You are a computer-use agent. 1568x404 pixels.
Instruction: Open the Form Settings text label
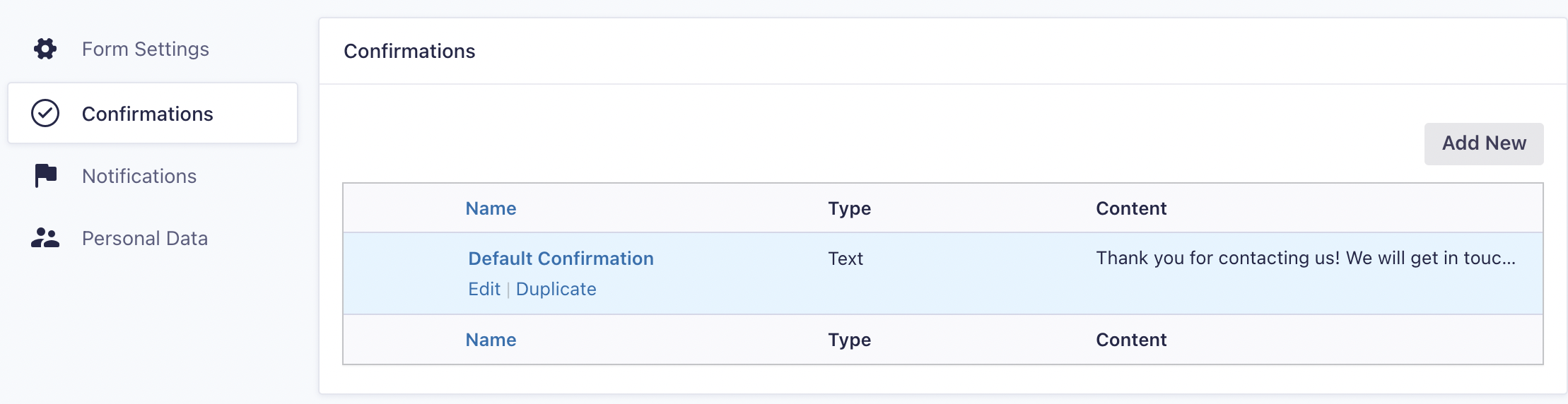tap(145, 49)
